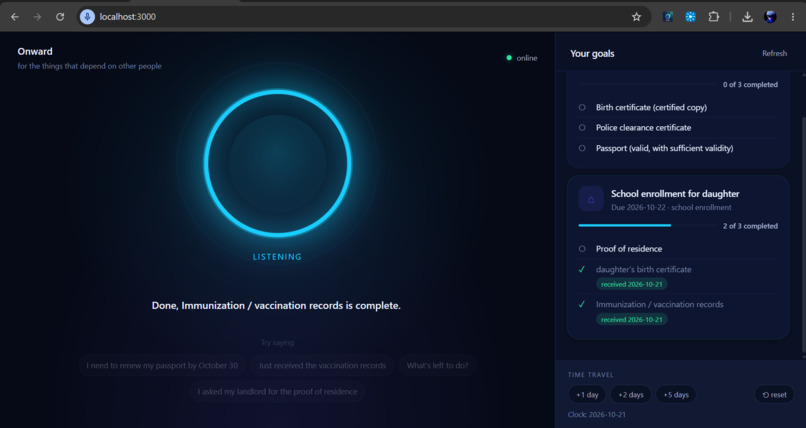Click the house icon on School enrollment card
Image resolution: width=806 pixels, height=428 pixels.
[591, 199]
